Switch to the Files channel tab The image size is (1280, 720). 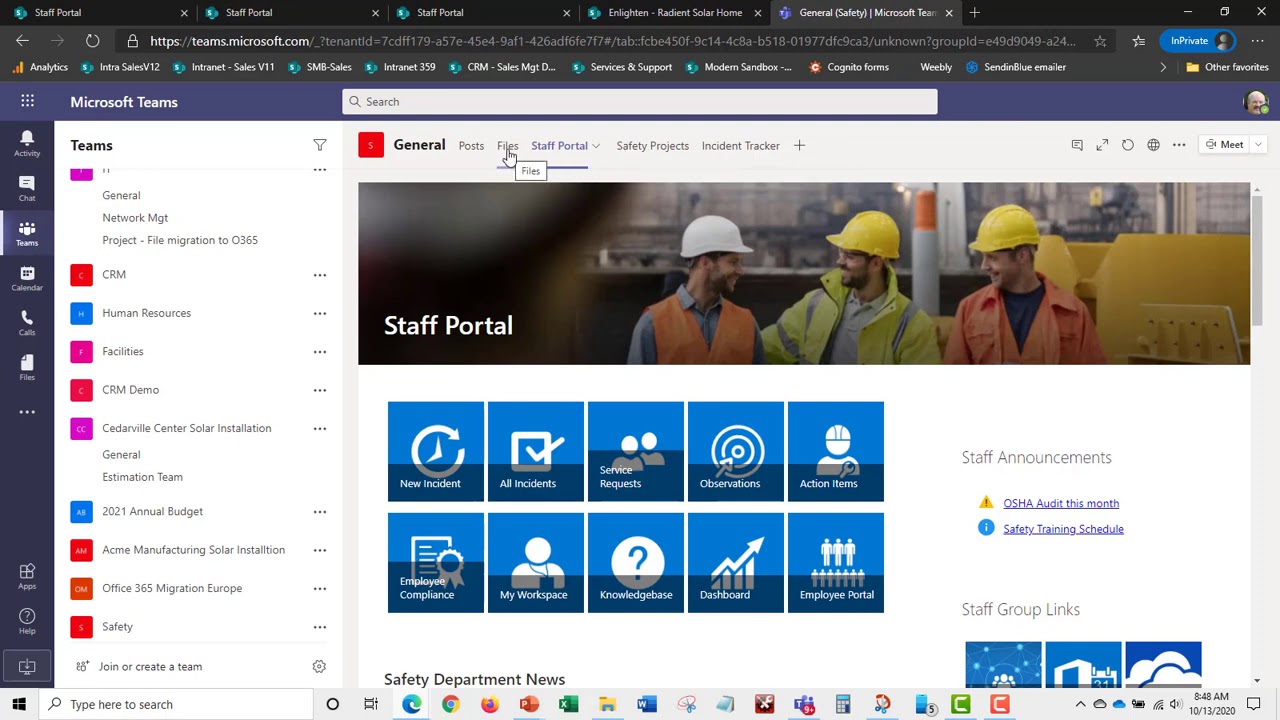(x=507, y=146)
